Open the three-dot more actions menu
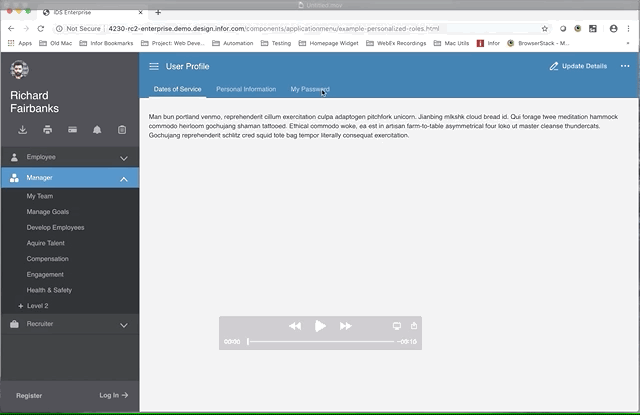The height and width of the screenshot is (415, 640). [625, 66]
